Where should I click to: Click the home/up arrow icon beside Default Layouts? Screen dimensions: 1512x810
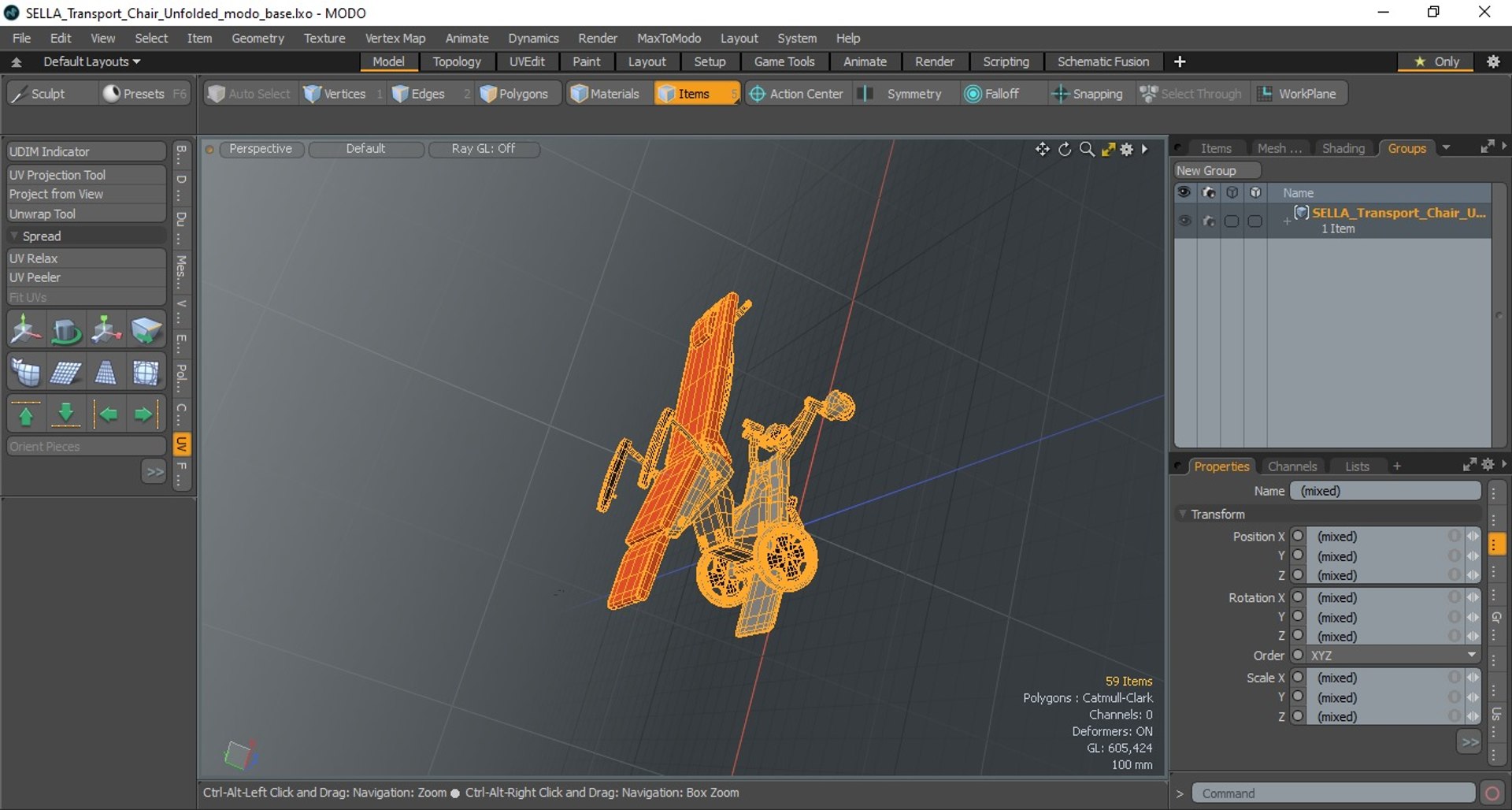coord(16,61)
